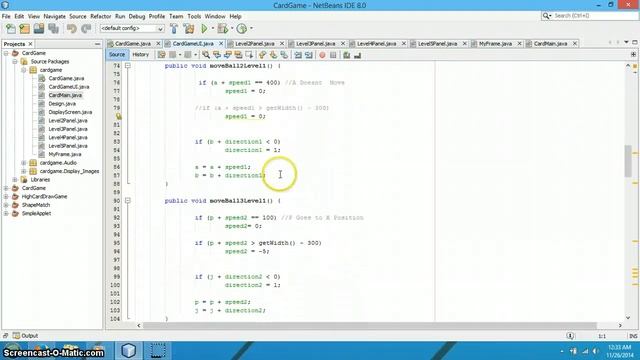Expand the Libraries node
Screen dimensions: 640x360
pos(15,180)
